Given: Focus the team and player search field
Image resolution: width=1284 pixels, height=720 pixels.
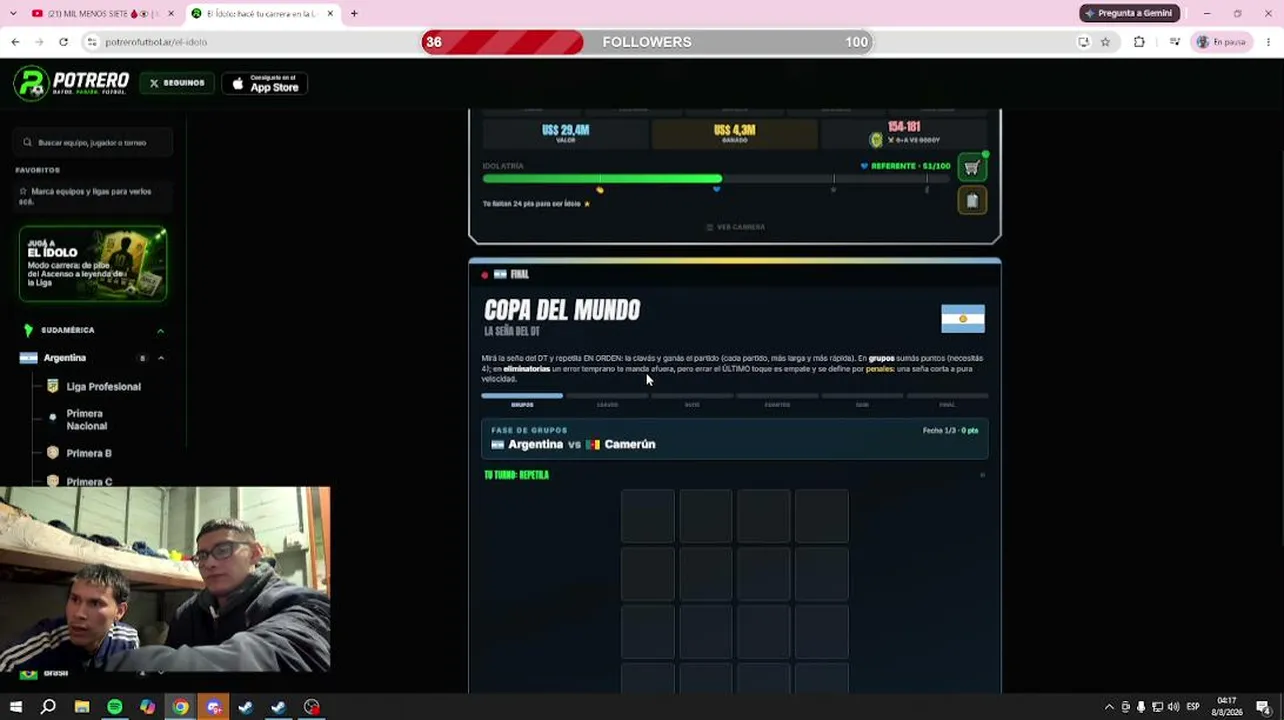Looking at the screenshot, I should (x=94, y=143).
